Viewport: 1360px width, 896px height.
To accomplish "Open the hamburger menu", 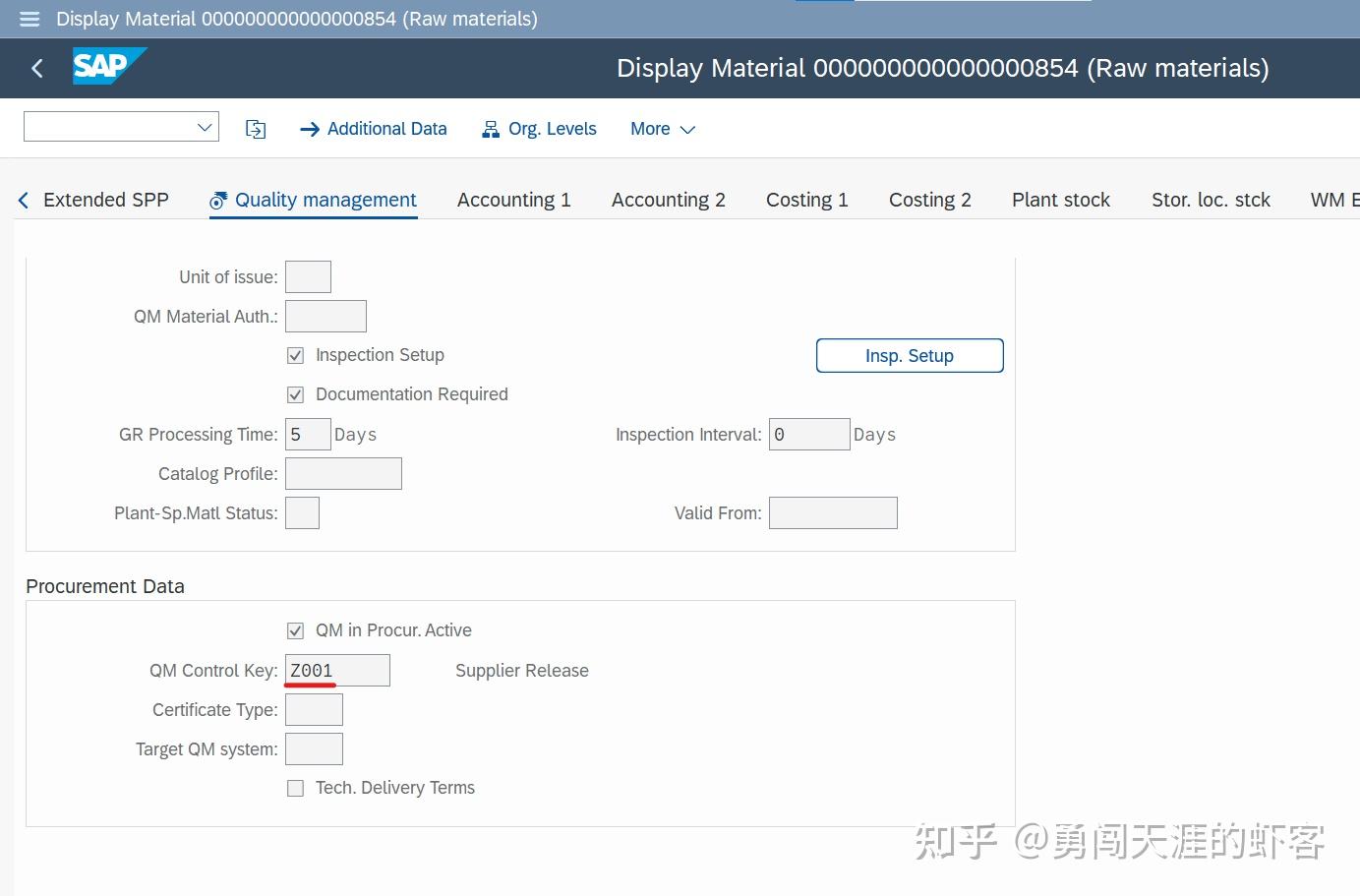I will (29, 19).
